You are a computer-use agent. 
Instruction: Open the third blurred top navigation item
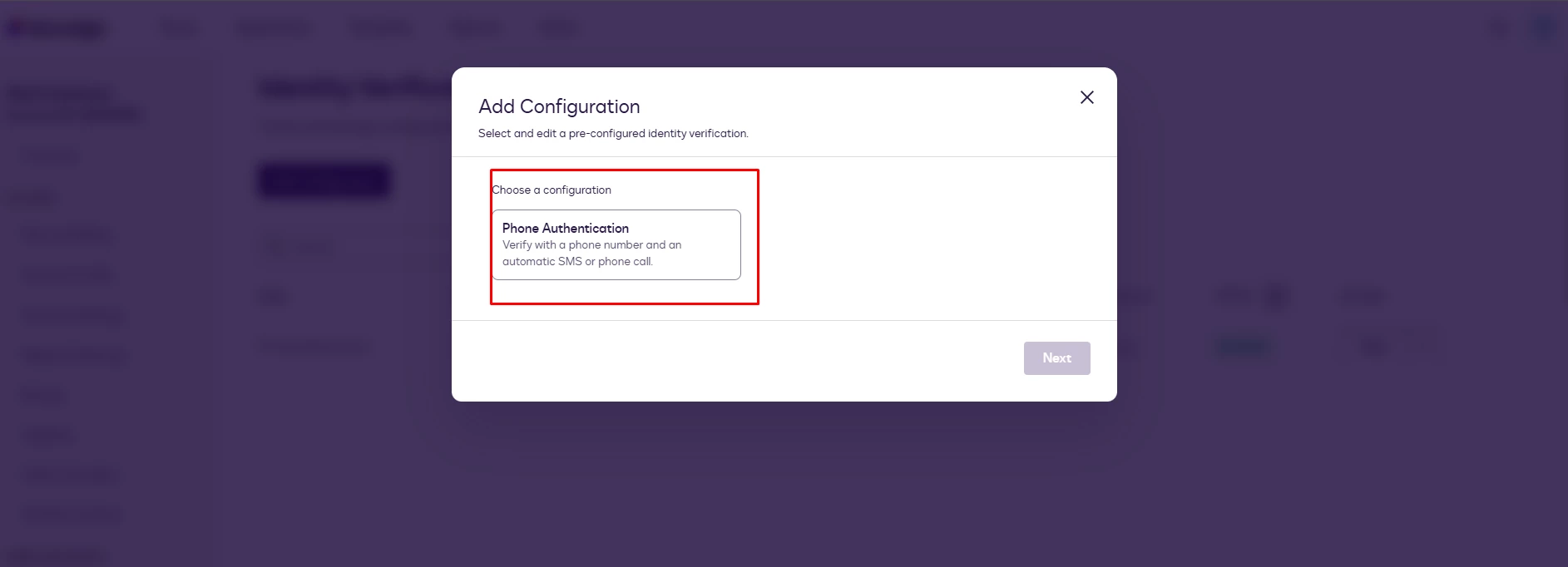click(x=380, y=29)
